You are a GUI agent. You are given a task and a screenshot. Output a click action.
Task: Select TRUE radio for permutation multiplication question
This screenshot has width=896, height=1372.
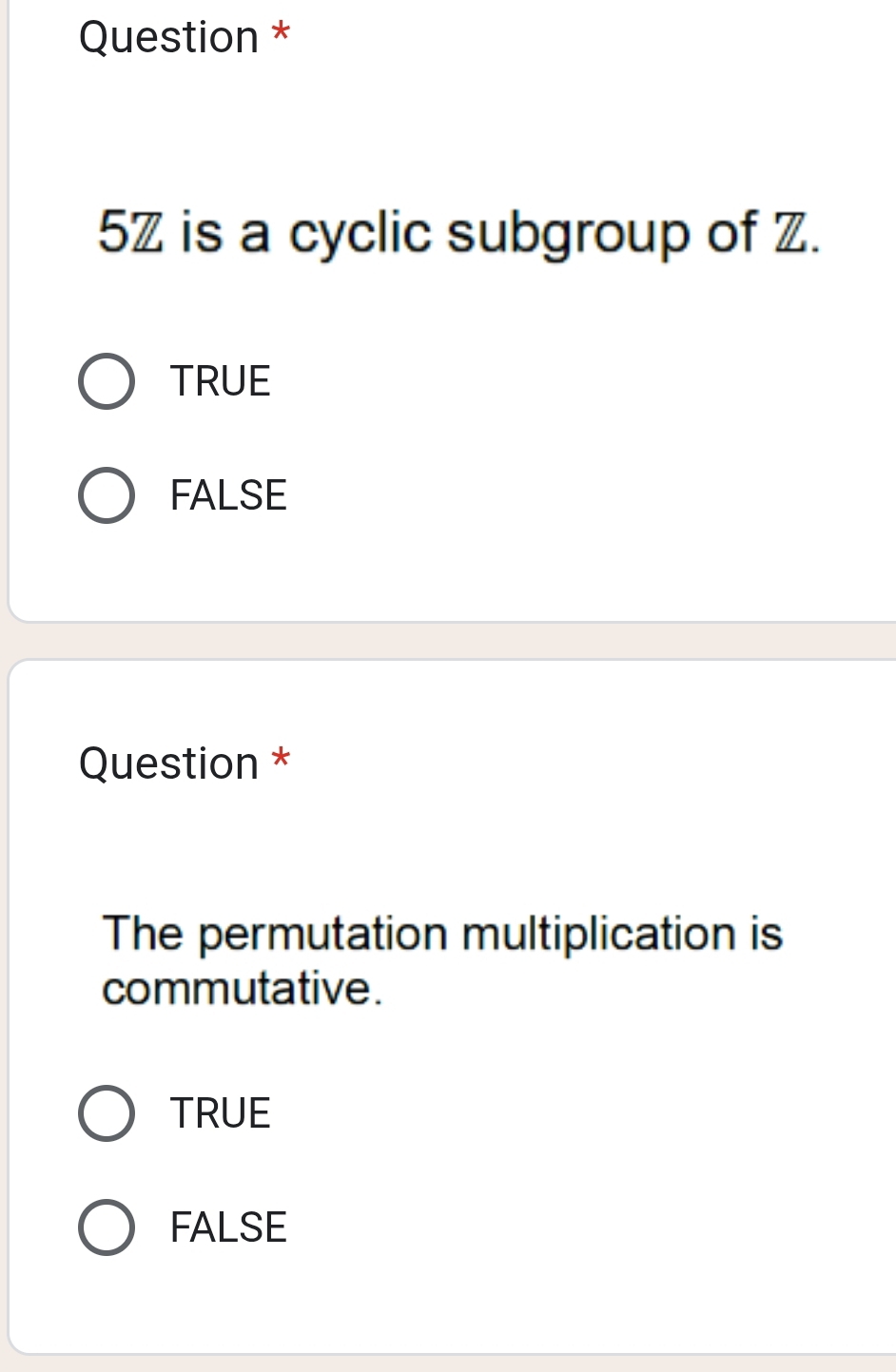[x=106, y=1113]
